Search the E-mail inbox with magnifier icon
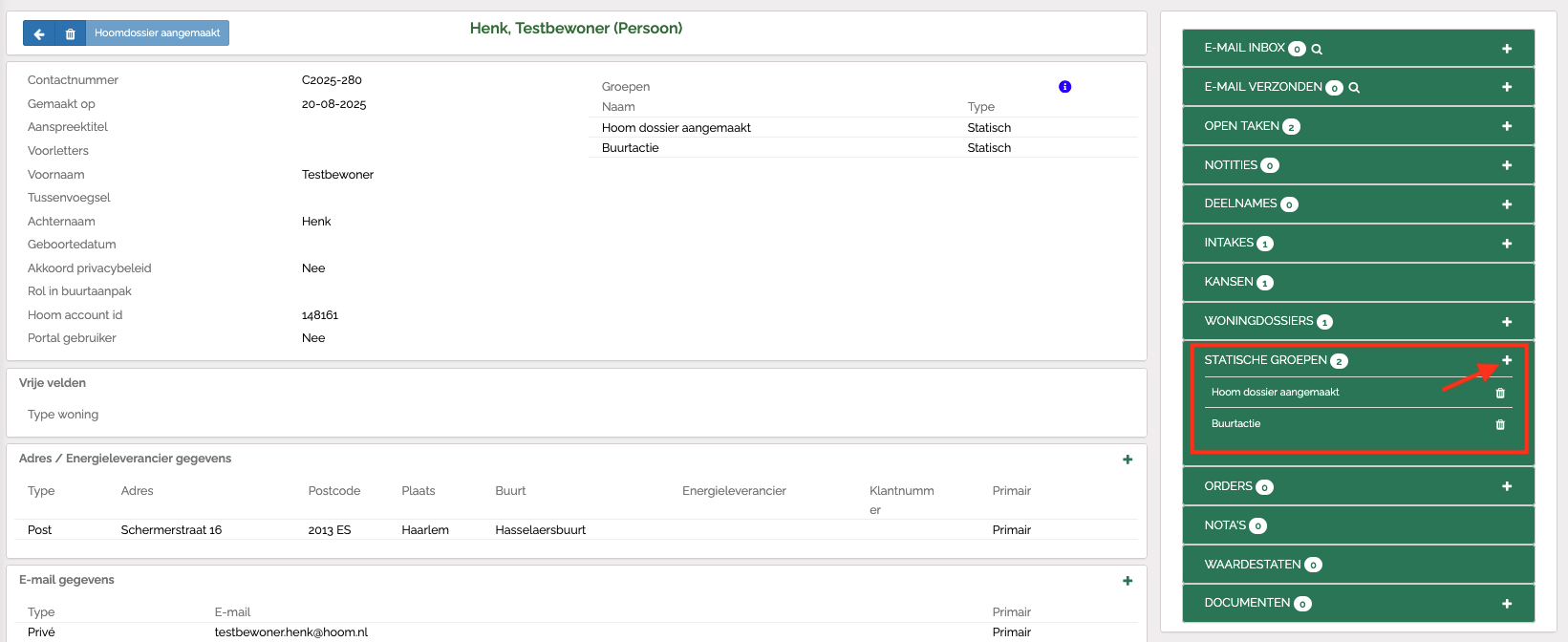1568x642 pixels. [x=1317, y=49]
